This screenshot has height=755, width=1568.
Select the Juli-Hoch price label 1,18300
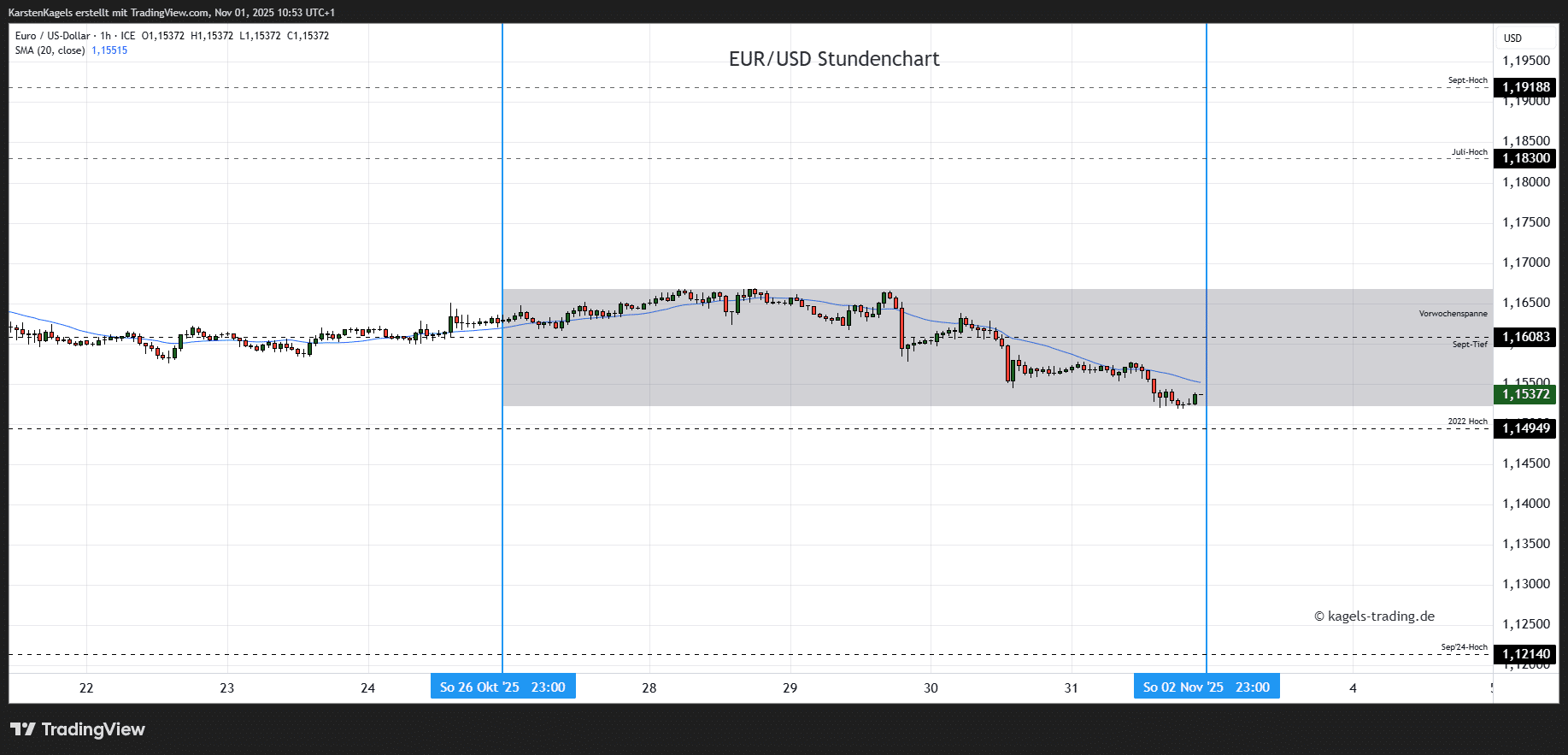click(x=1525, y=158)
